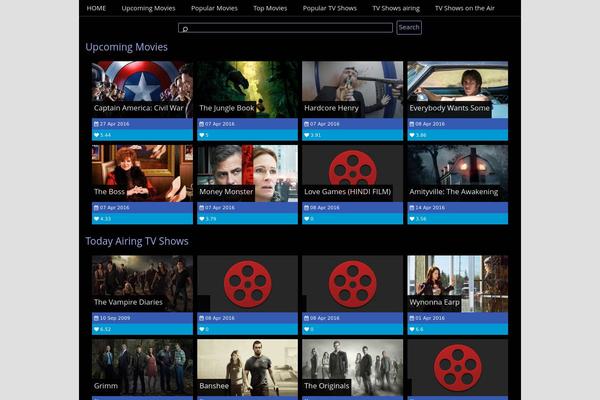600x400 pixels.
Task: Click the heart icon under The Jungle Book
Action: coord(201,135)
